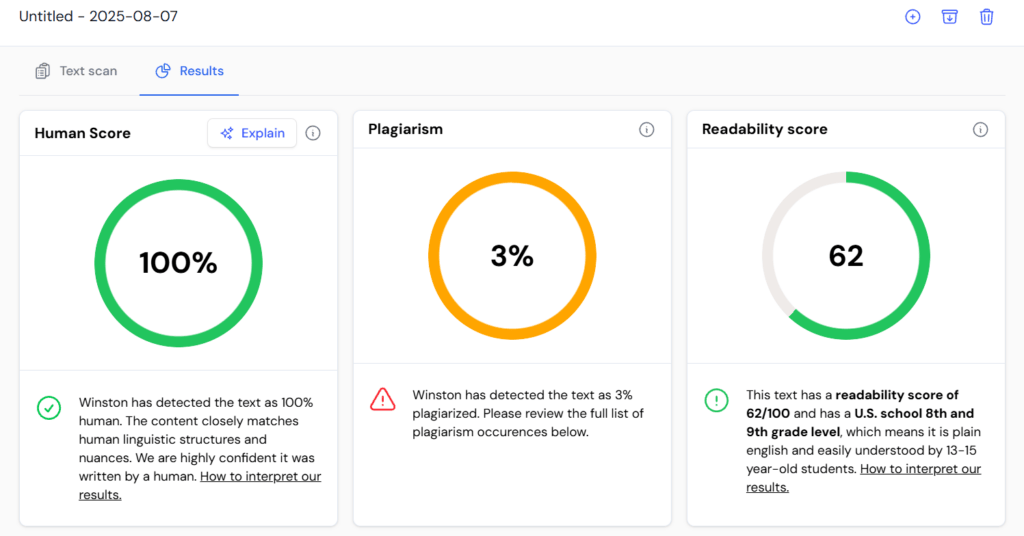Image resolution: width=1024 pixels, height=536 pixels.
Task: Click the Readability score card heading
Action: tap(764, 129)
